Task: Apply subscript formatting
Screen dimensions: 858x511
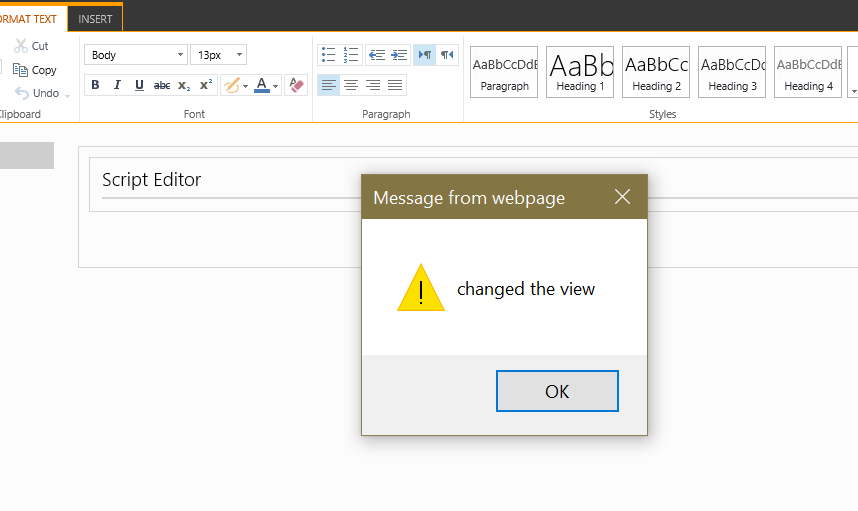Action: [x=184, y=85]
